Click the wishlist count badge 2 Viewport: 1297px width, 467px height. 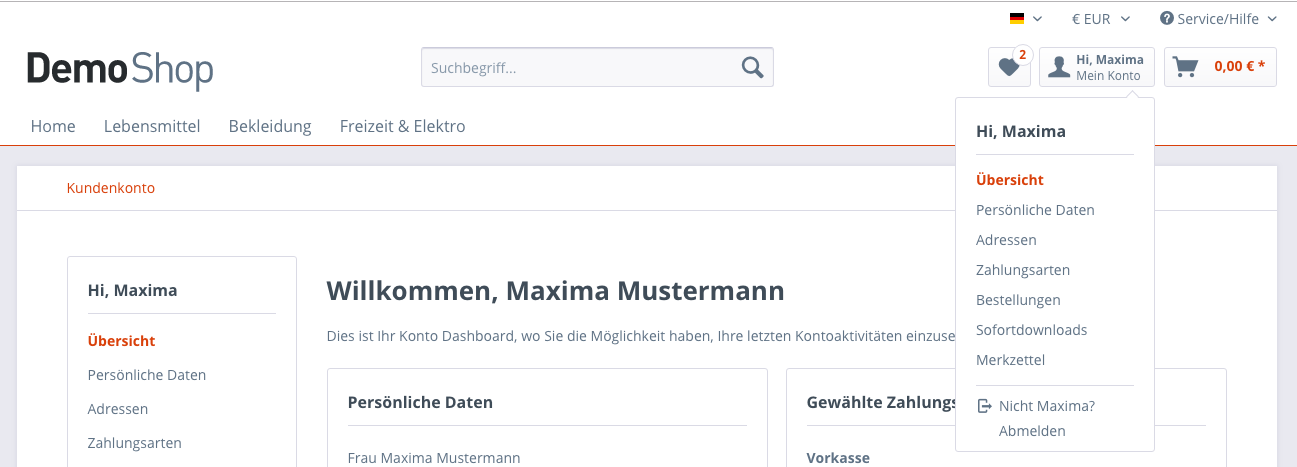[1022, 54]
